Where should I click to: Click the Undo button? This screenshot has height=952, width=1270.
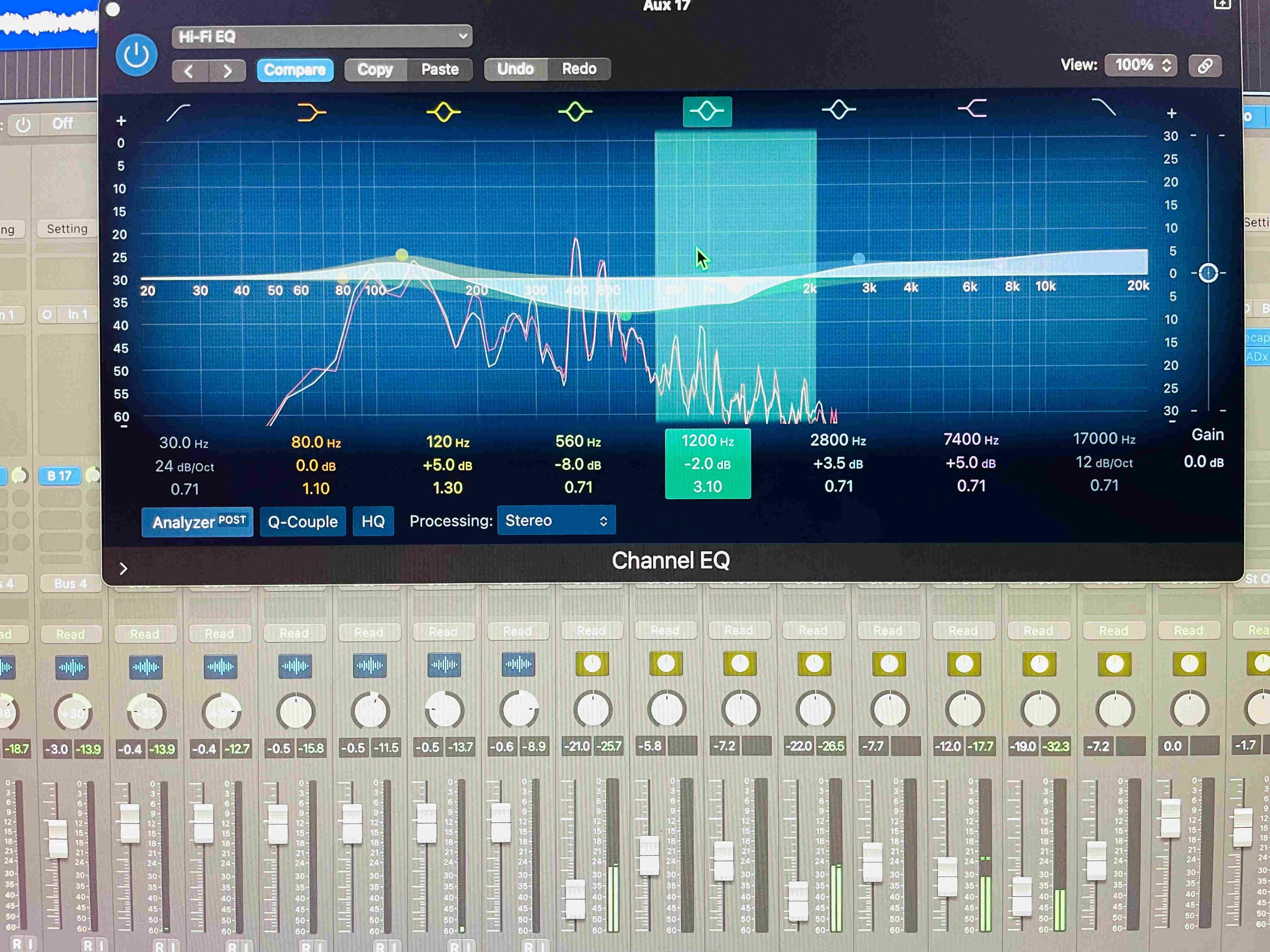(516, 69)
